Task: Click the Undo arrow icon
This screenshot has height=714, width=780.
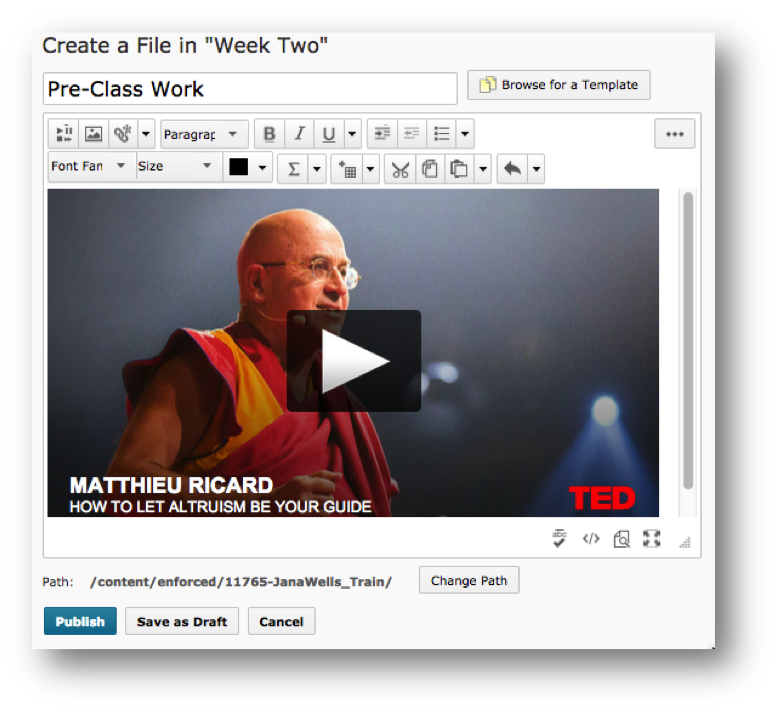Action: (x=512, y=169)
